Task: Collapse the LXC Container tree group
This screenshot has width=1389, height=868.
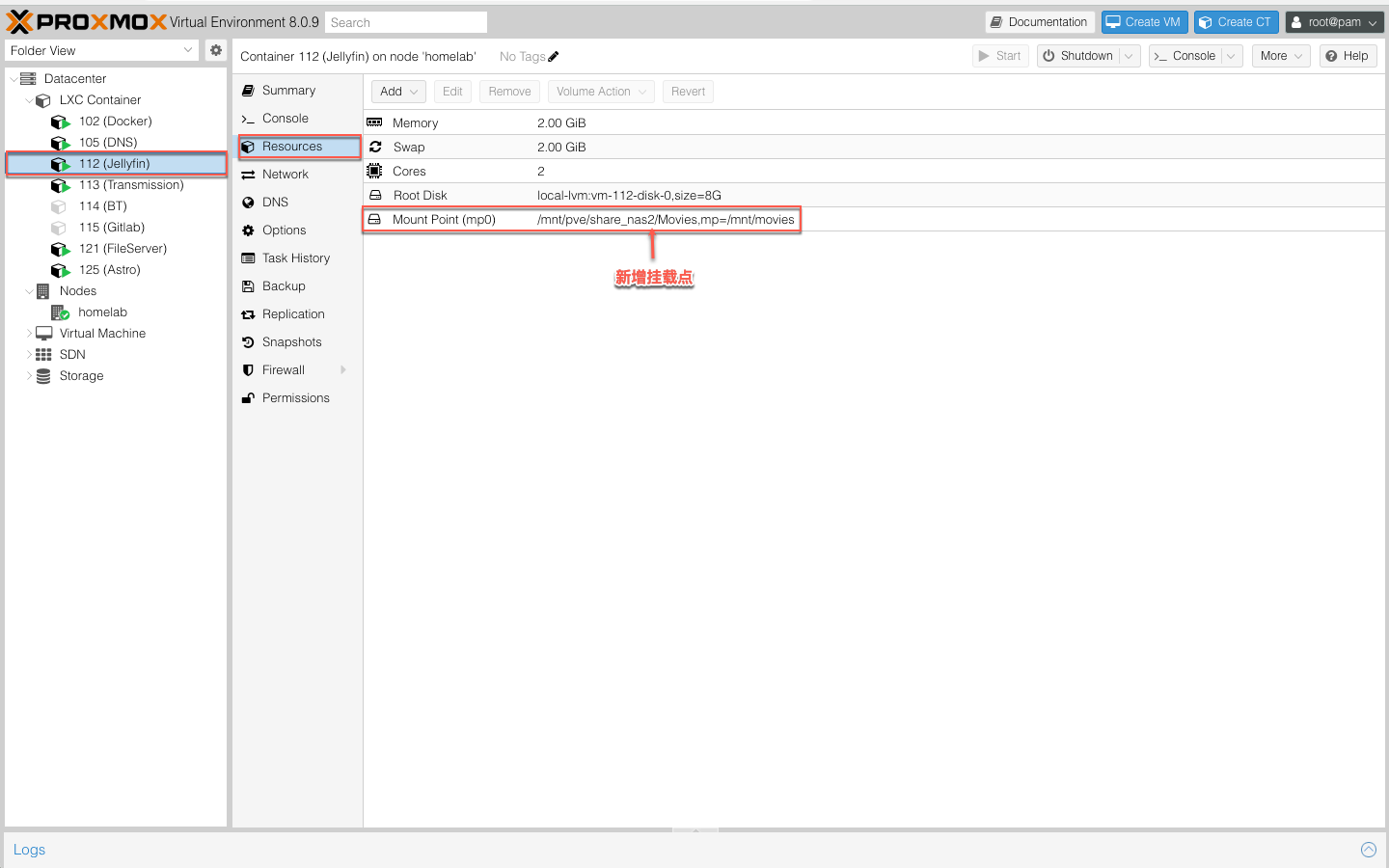Action: coord(29,100)
